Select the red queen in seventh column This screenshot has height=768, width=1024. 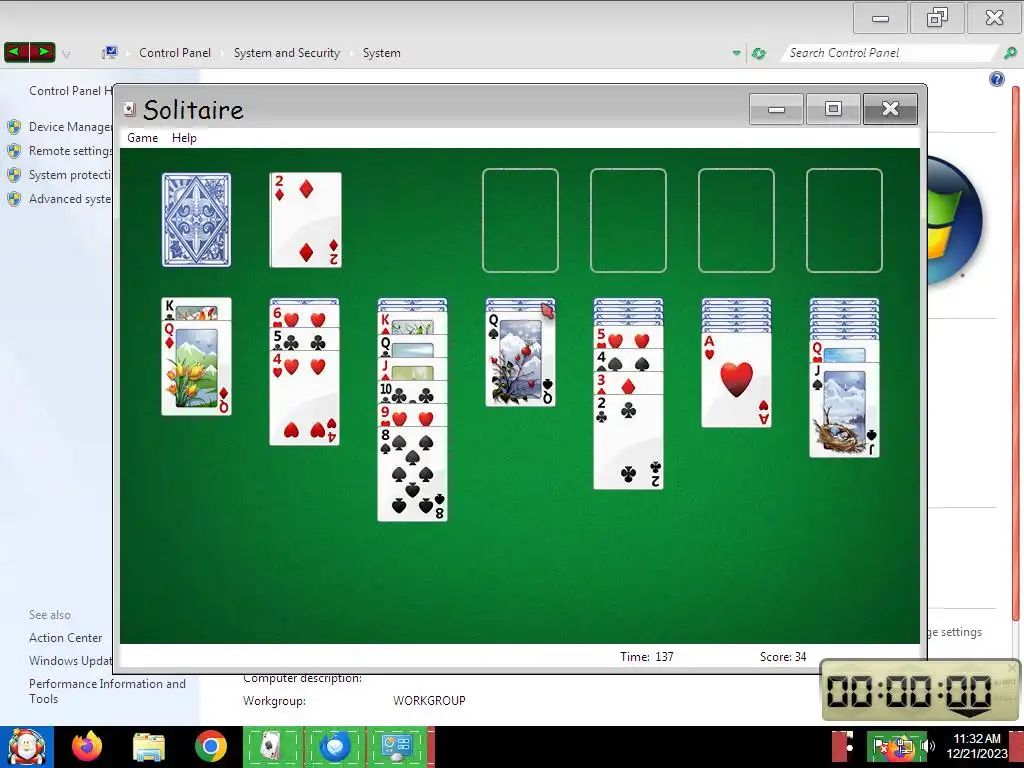[x=844, y=351]
